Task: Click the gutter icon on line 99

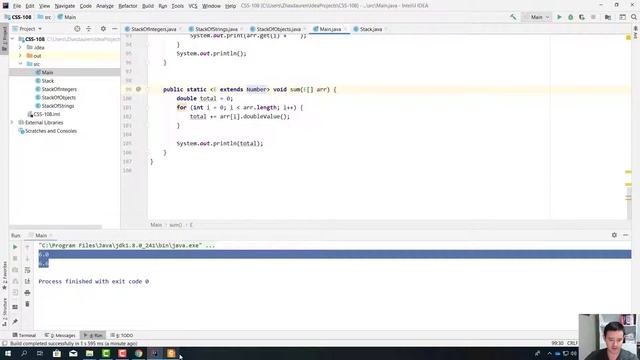Action: (138, 89)
